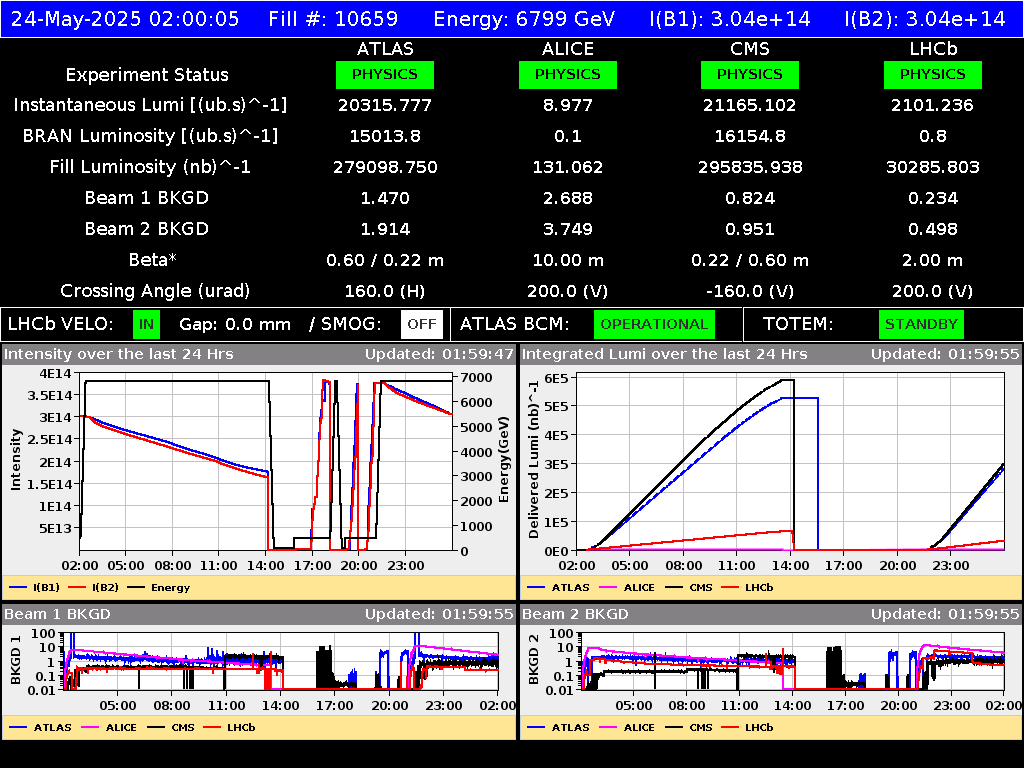Click the TOTEM STANDBY indicator
Viewport: 1024px width, 768px height.
pos(921,325)
